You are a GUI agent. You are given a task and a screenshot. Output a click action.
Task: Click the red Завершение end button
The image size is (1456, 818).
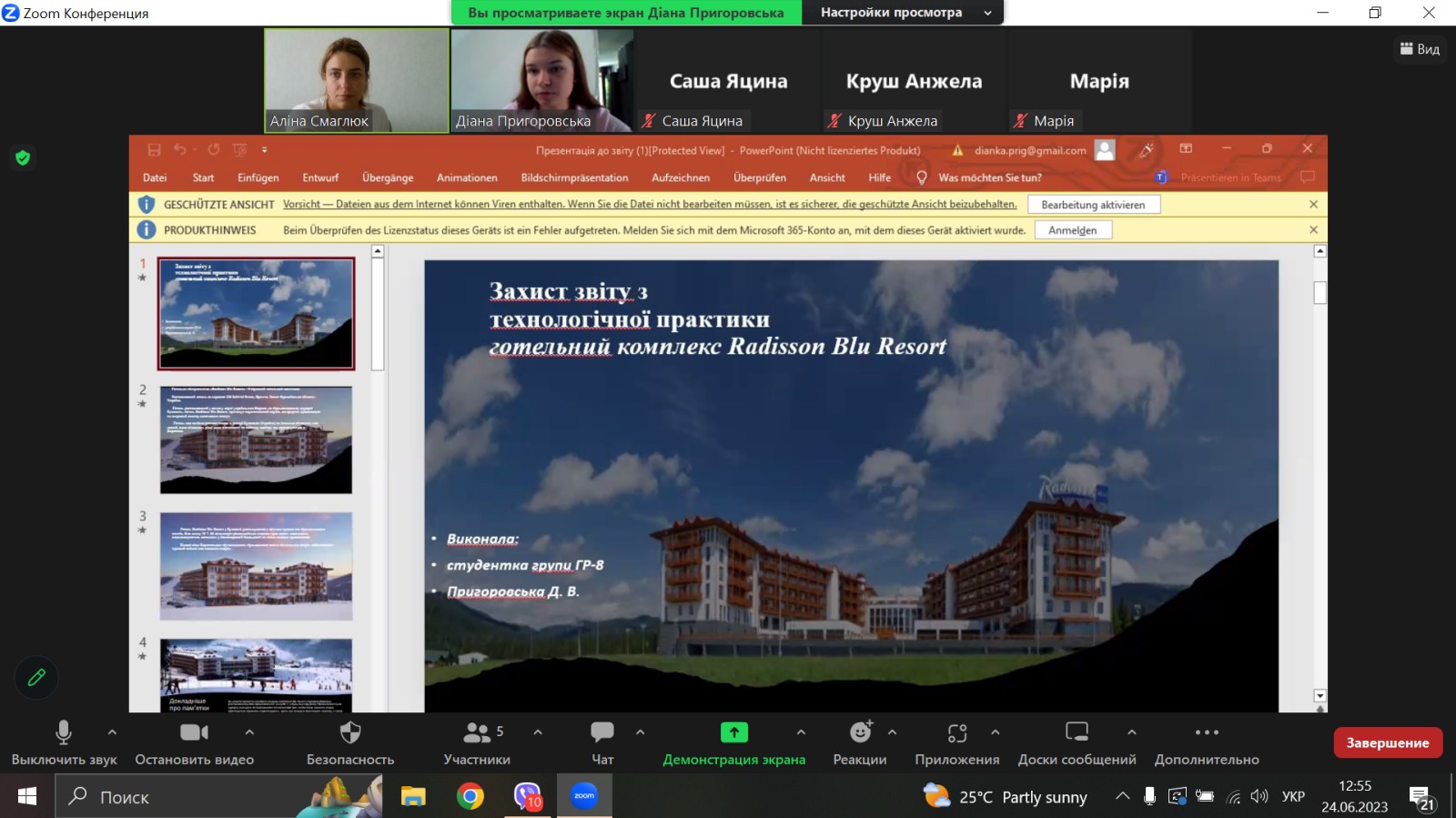tap(1388, 742)
